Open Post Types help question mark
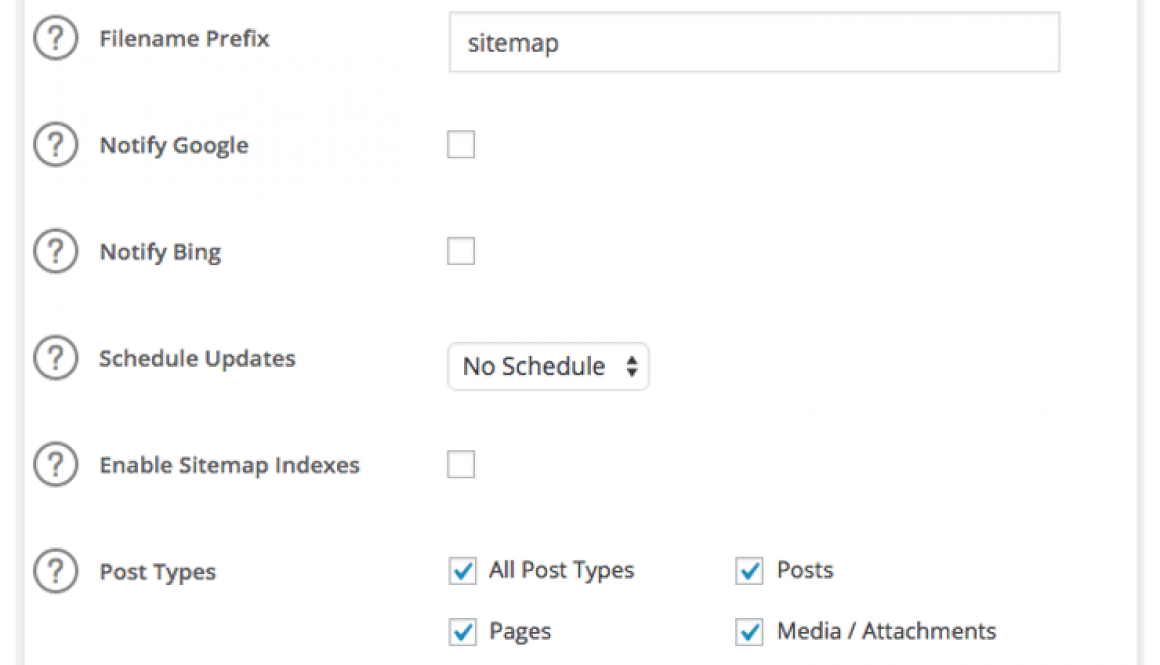 point(56,572)
